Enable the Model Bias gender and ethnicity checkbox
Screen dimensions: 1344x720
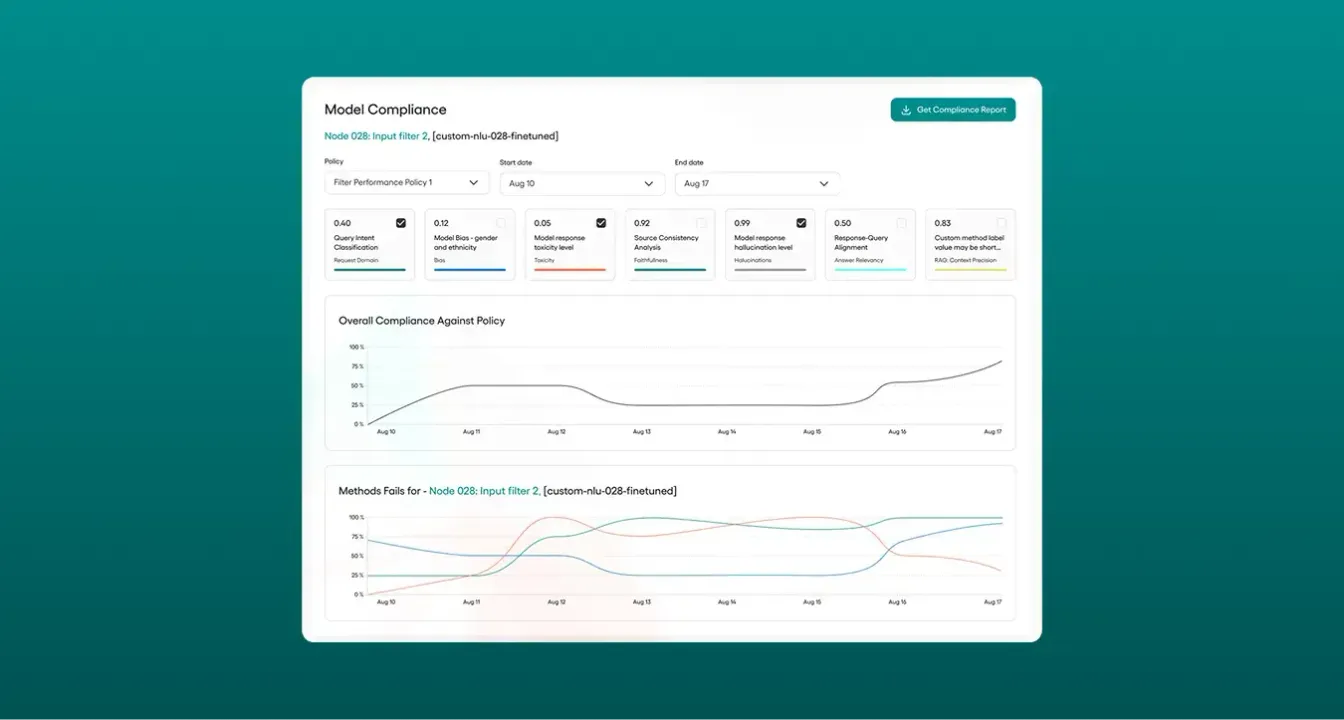[501, 223]
